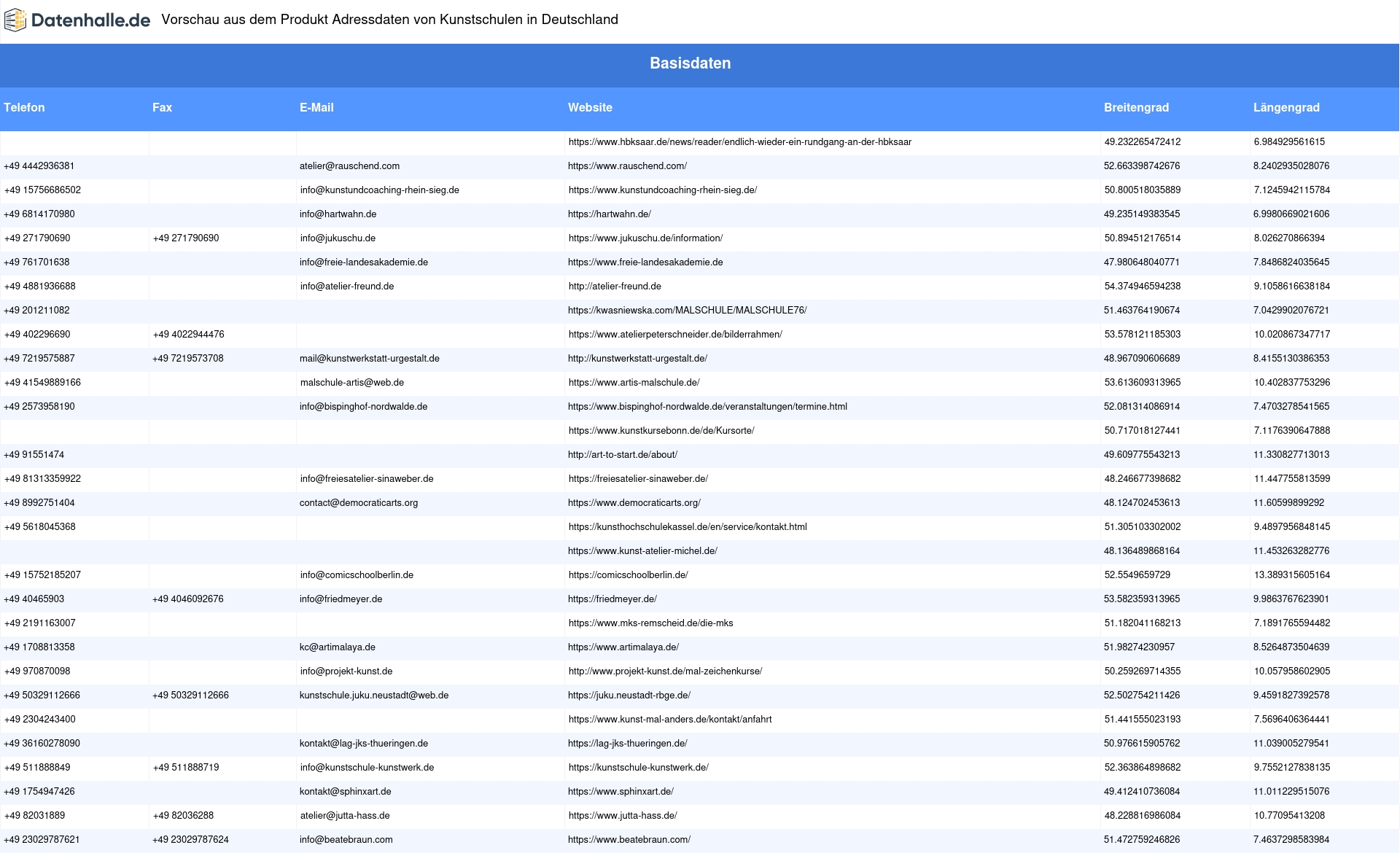The height and width of the screenshot is (853, 1400).
Task: Click the page title about Kunstschulen in Deutschland
Action: point(389,20)
